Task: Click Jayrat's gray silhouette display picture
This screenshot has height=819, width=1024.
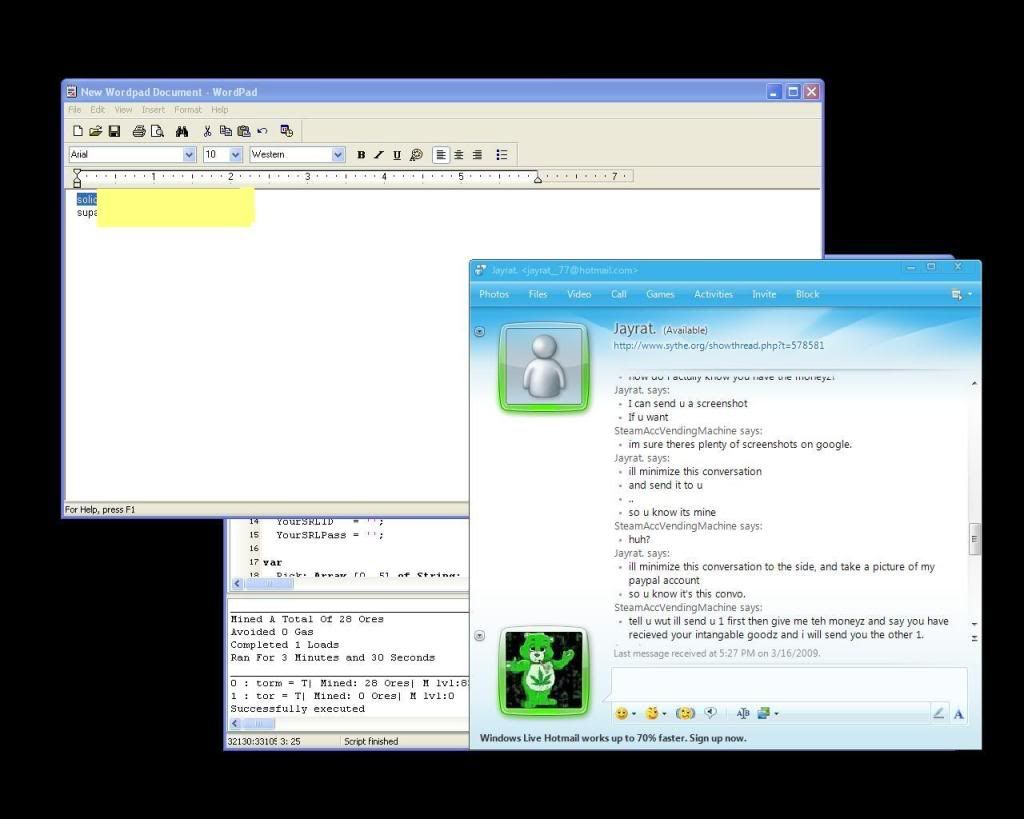Action: [x=544, y=367]
